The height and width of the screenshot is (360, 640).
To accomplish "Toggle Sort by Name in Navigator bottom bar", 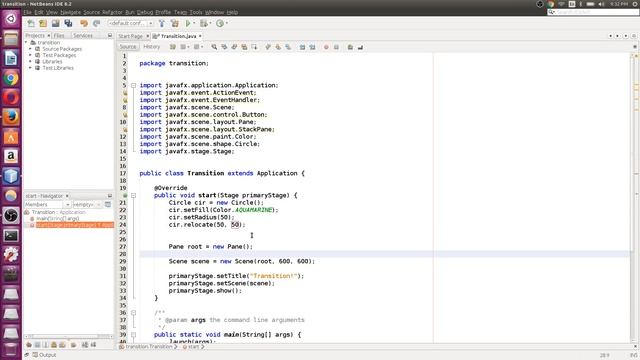I will click(x=85, y=345).
